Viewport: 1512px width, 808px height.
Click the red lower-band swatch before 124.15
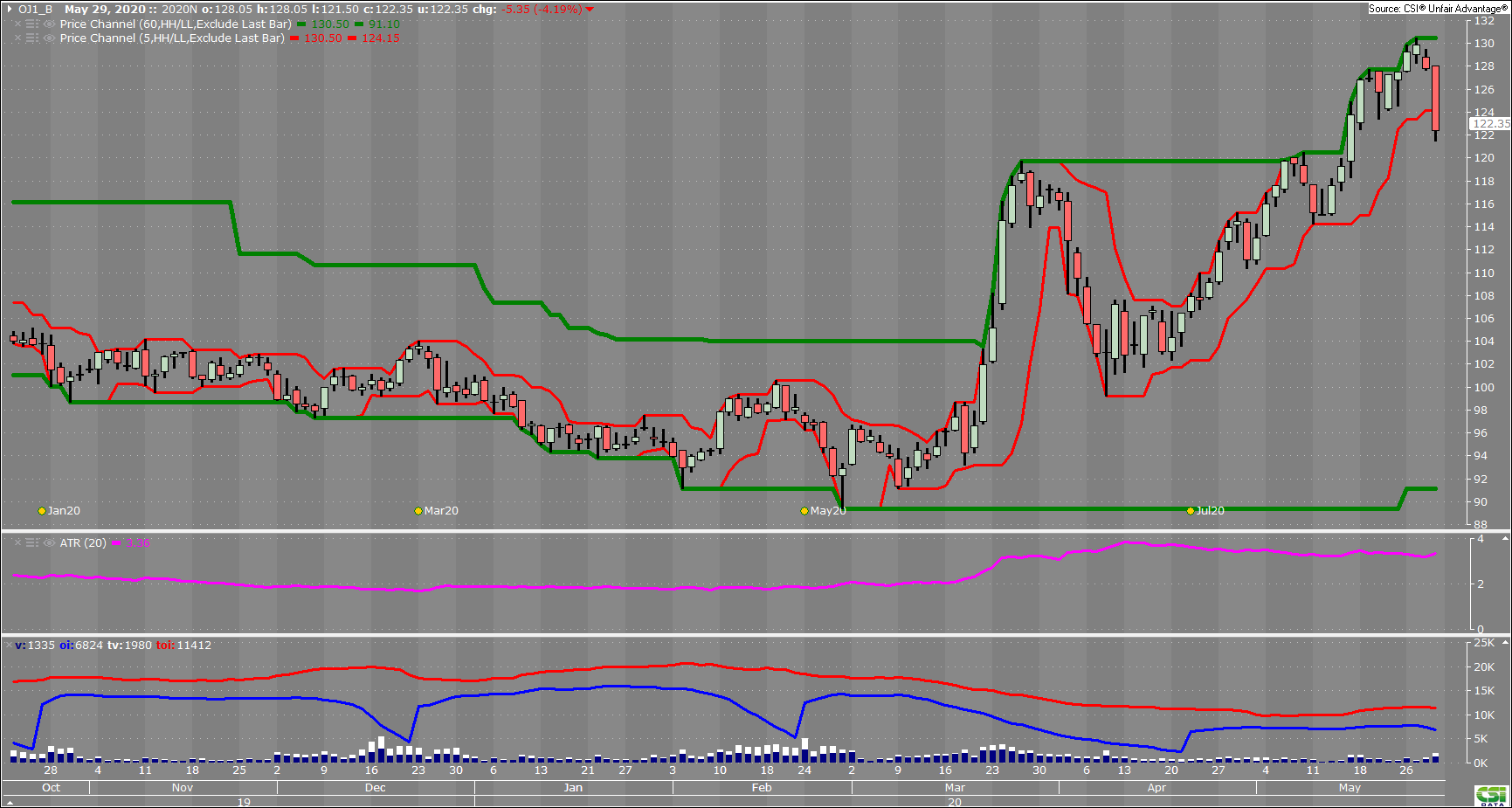352,38
